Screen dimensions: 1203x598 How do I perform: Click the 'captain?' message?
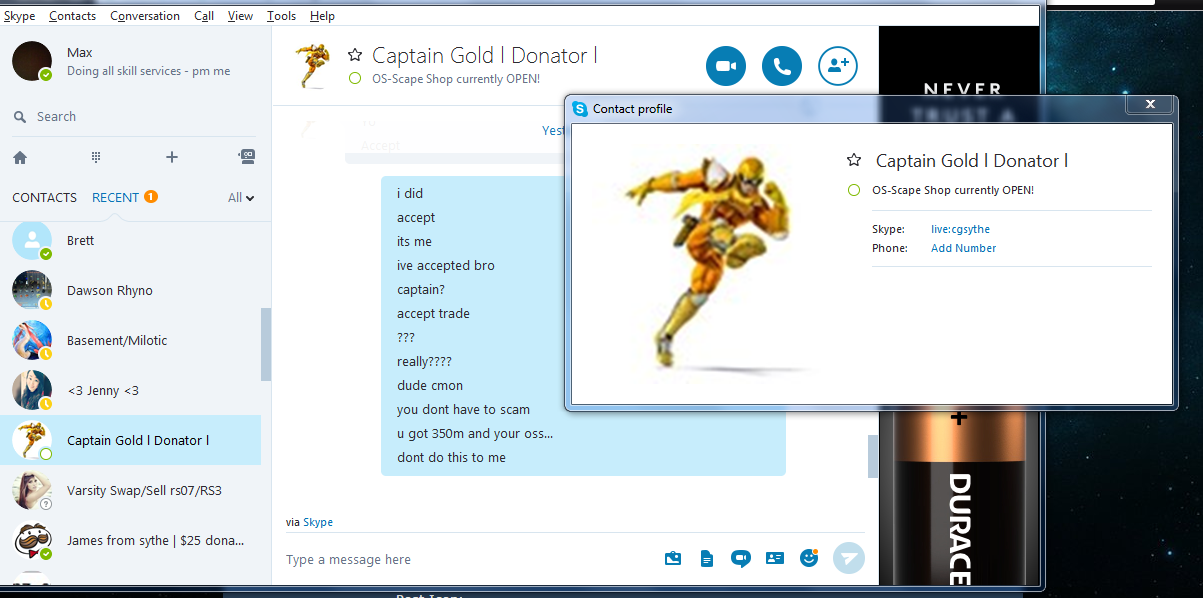point(421,289)
